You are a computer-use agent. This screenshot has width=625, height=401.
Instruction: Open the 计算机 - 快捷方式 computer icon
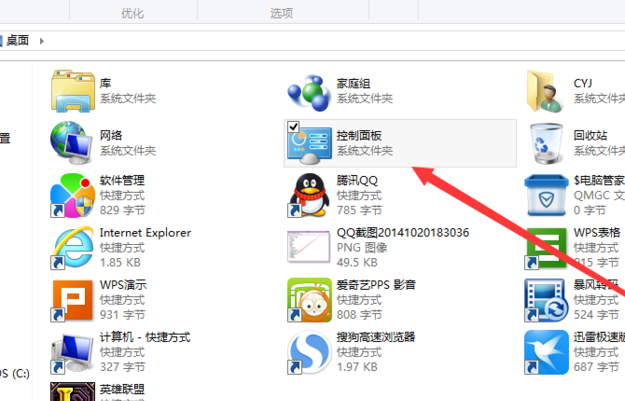pos(72,353)
